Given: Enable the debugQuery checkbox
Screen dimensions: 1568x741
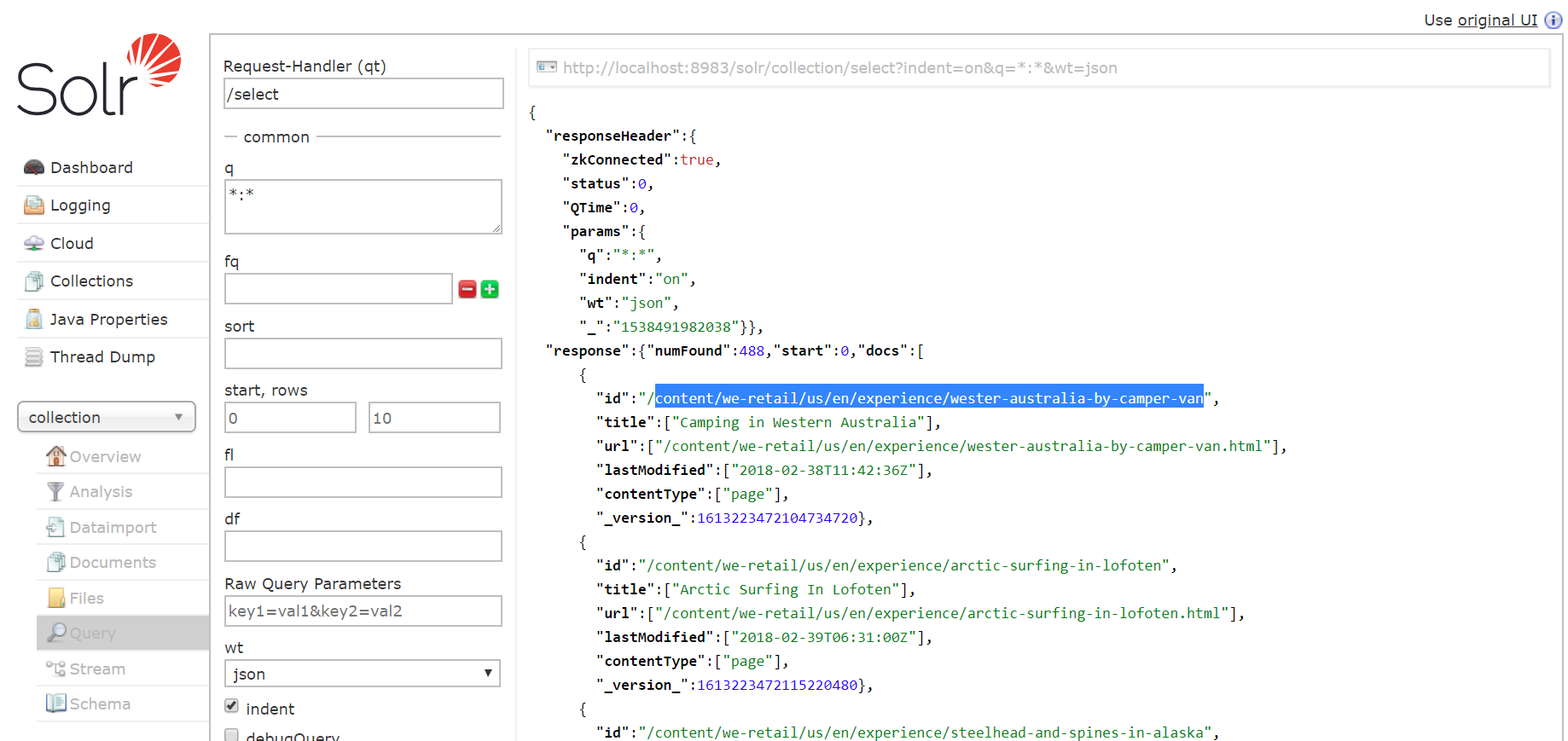Looking at the screenshot, I should coord(231,734).
